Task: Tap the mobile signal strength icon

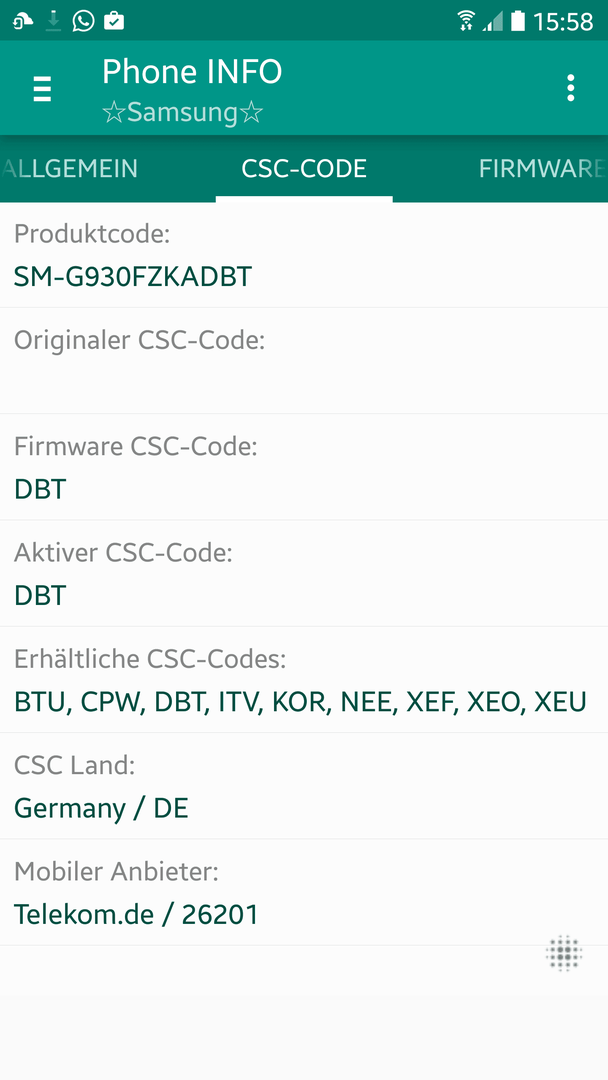Action: click(x=492, y=21)
